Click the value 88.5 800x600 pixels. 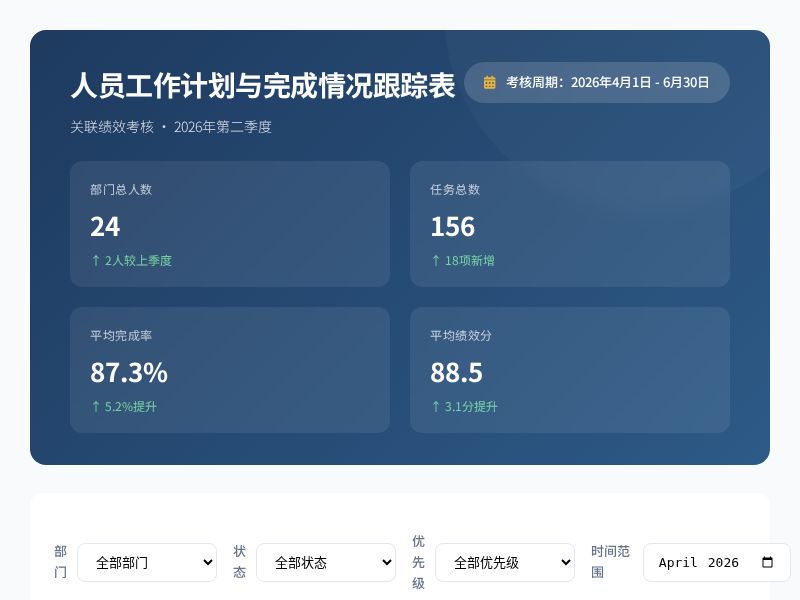point(456,372)
